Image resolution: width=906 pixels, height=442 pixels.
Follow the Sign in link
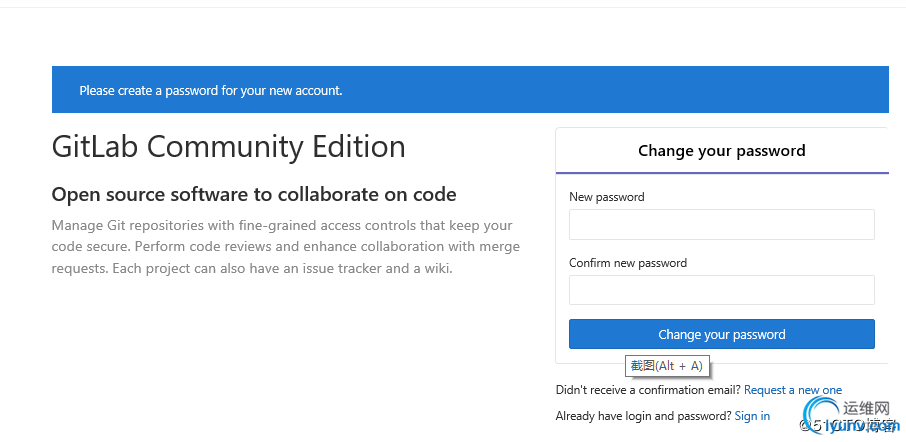coord(752,415)
